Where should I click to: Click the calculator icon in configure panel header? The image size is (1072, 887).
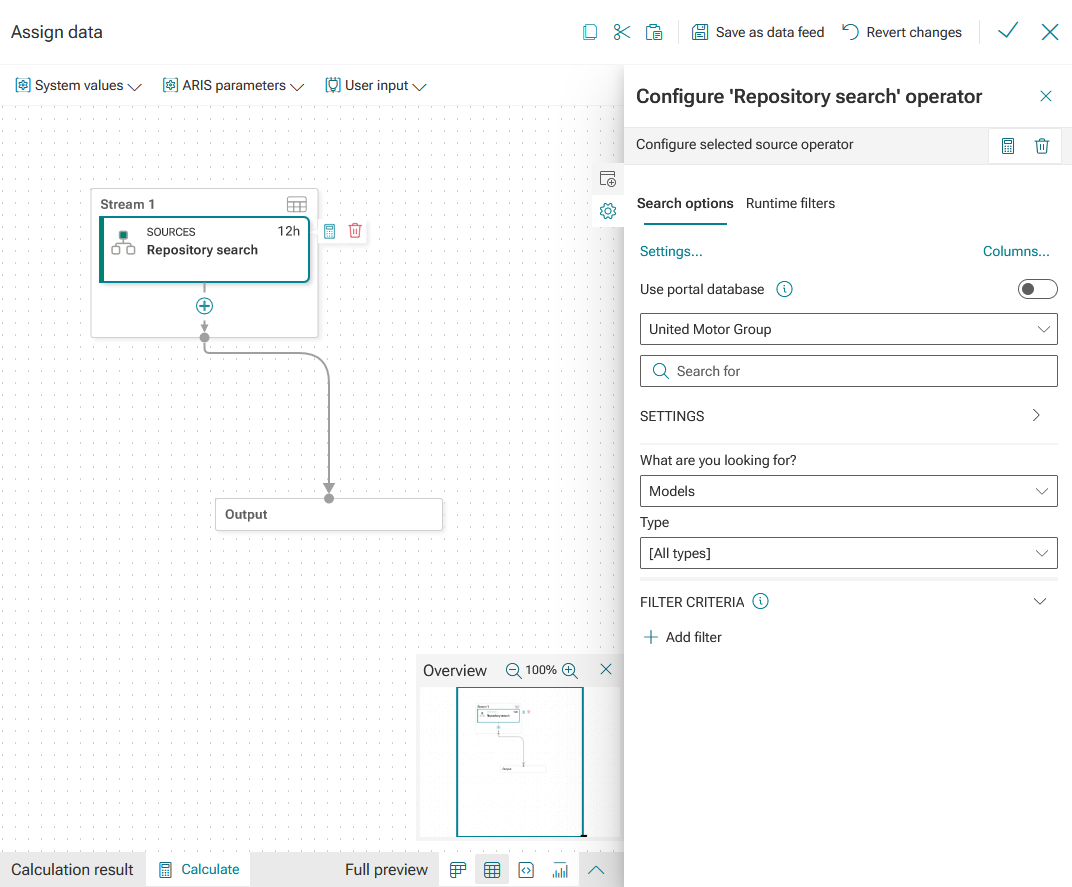(1008, 146)
